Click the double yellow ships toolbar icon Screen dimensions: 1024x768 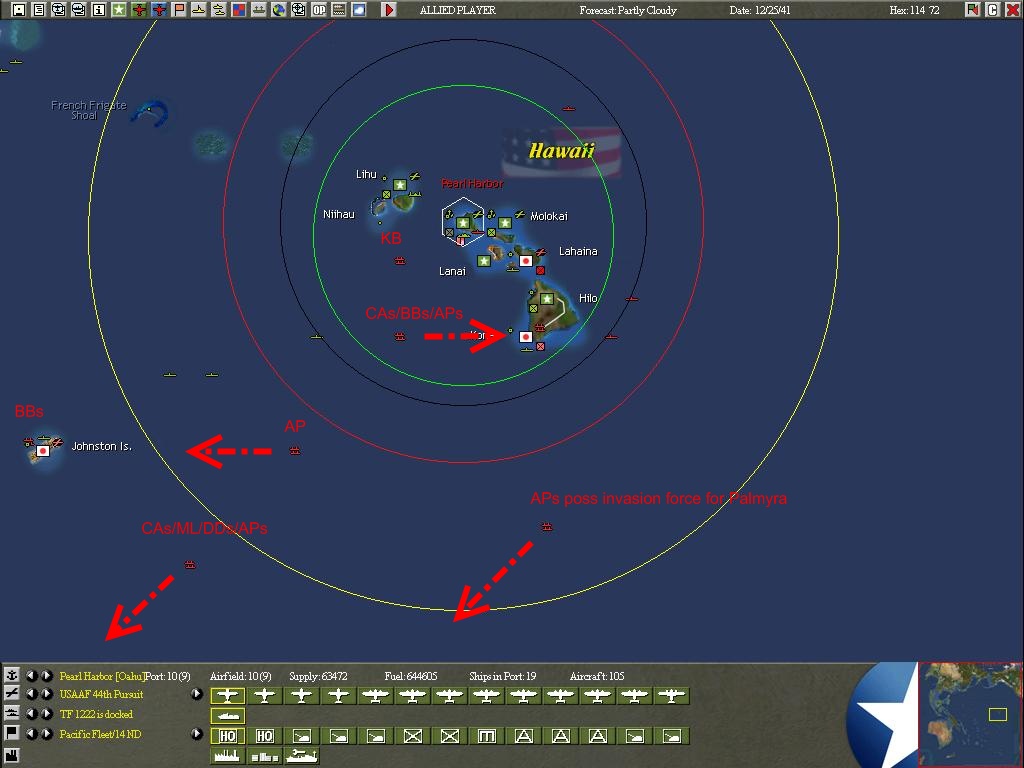pos(219,9)
